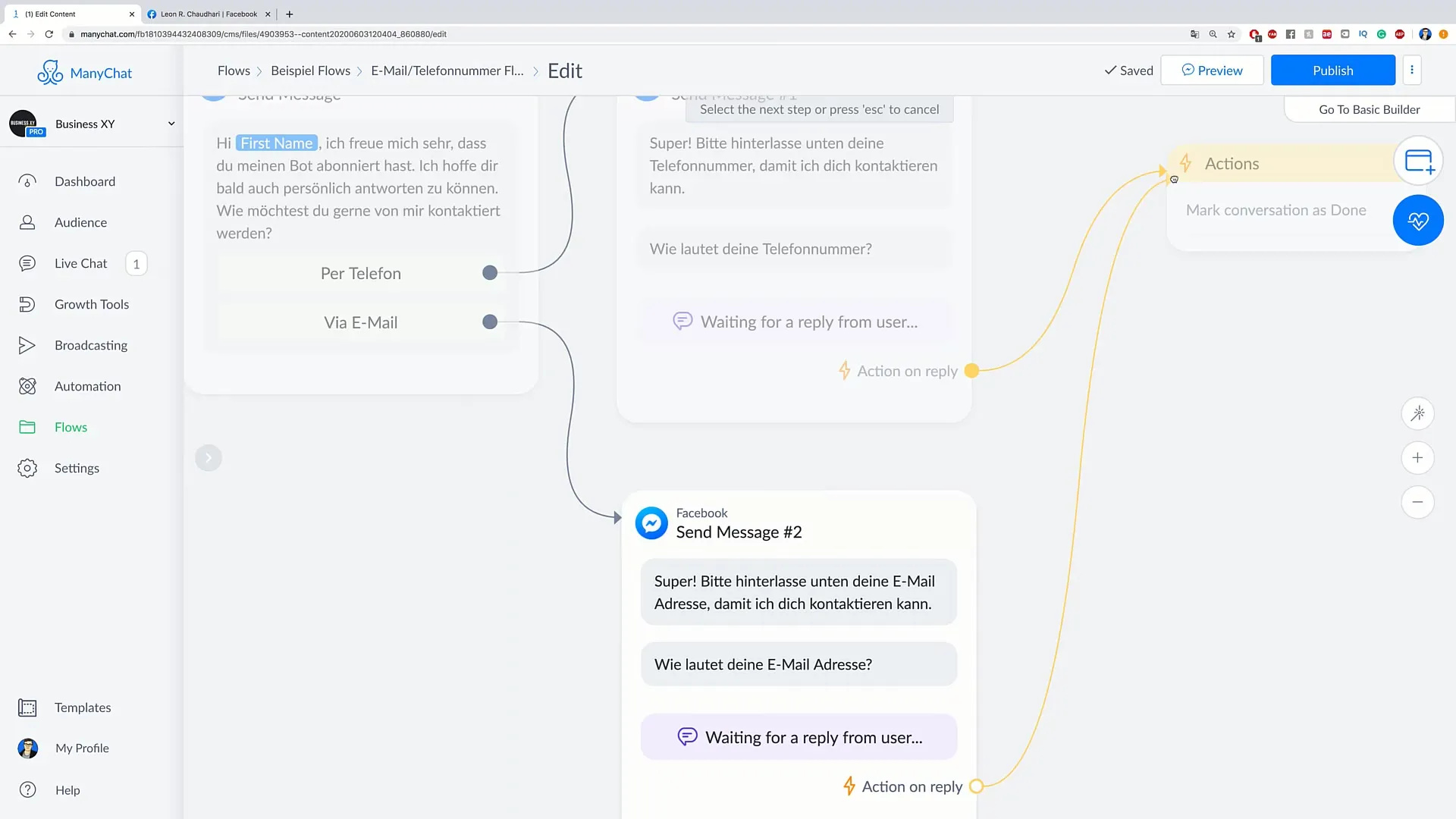This screenshot has height=819, width=1456.
Task: Click the Growth Tools sidebar icon
Action: click(27, 303)
